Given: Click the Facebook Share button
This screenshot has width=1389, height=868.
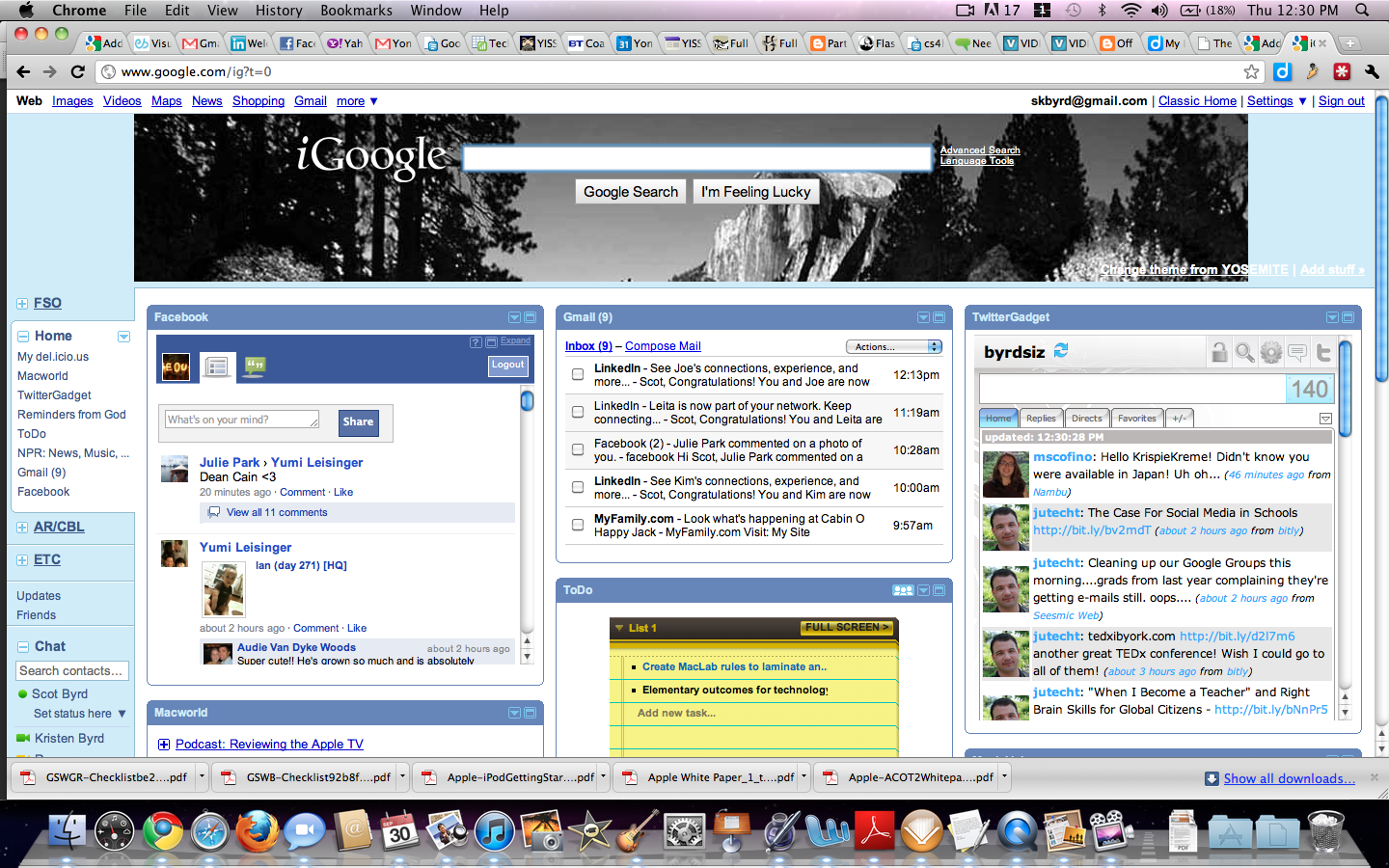Looking at the screenshot, I should [358, 422].
